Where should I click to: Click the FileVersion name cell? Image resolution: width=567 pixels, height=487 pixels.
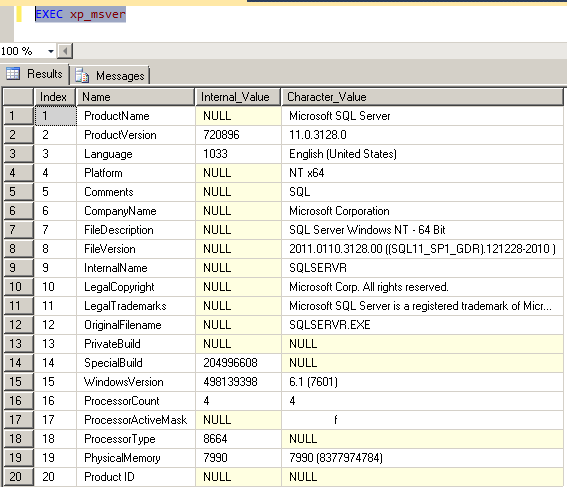136,249
